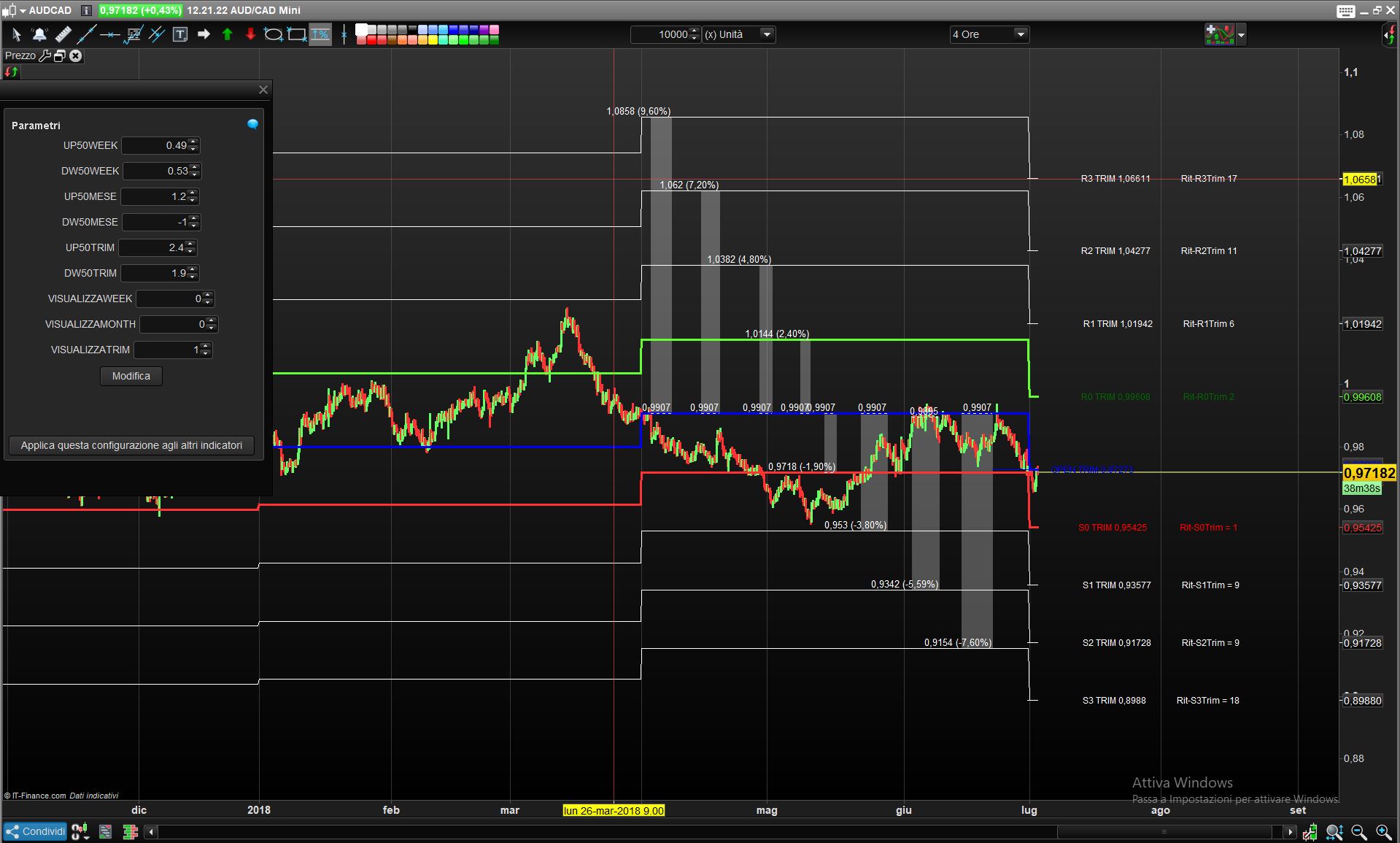1400x843 pixels.
Task: Click the R3 TRIM 1,06611 label
Action: click(1115, 179)
